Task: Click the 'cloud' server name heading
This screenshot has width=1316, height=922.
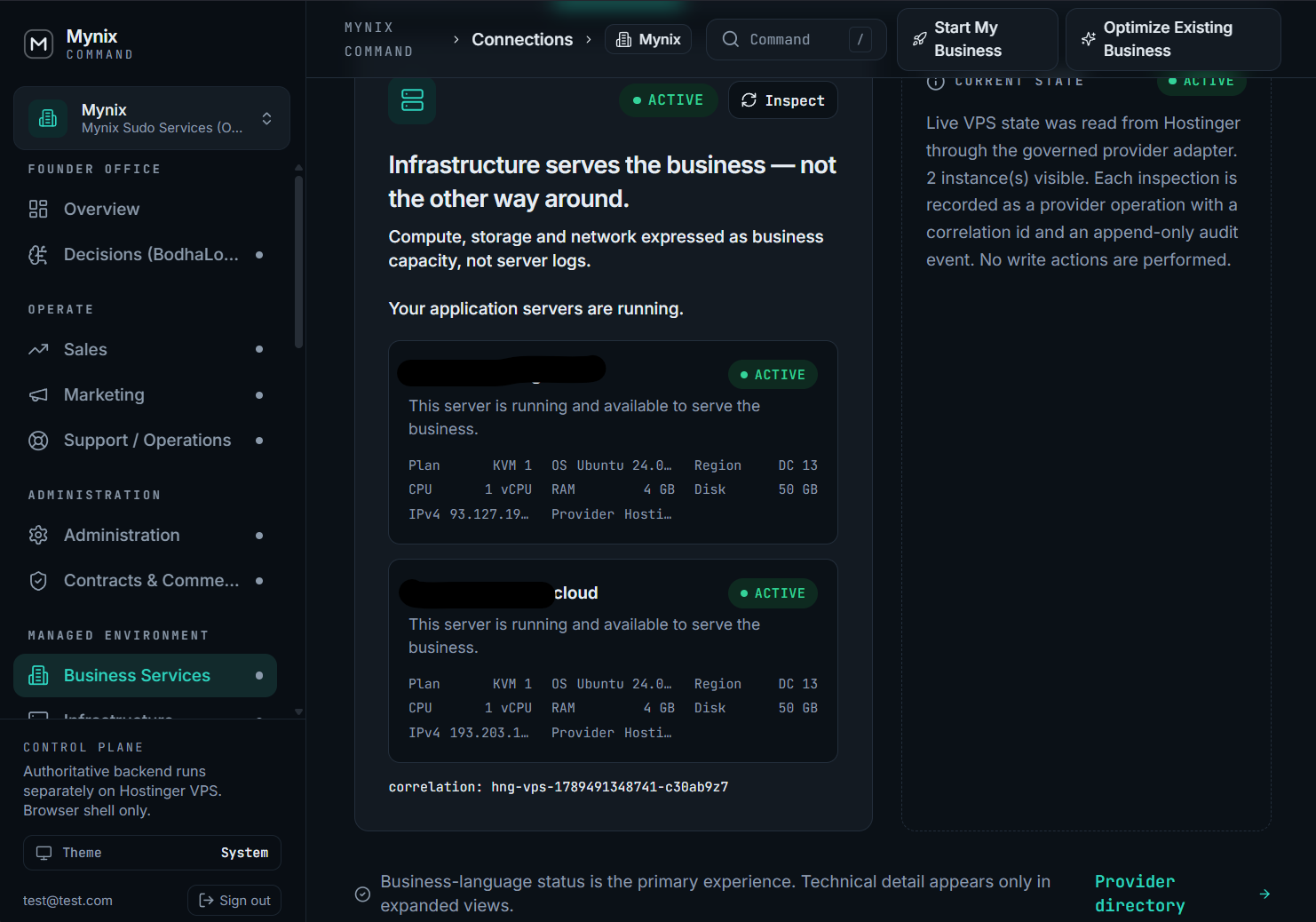Action: click(575, 593)
